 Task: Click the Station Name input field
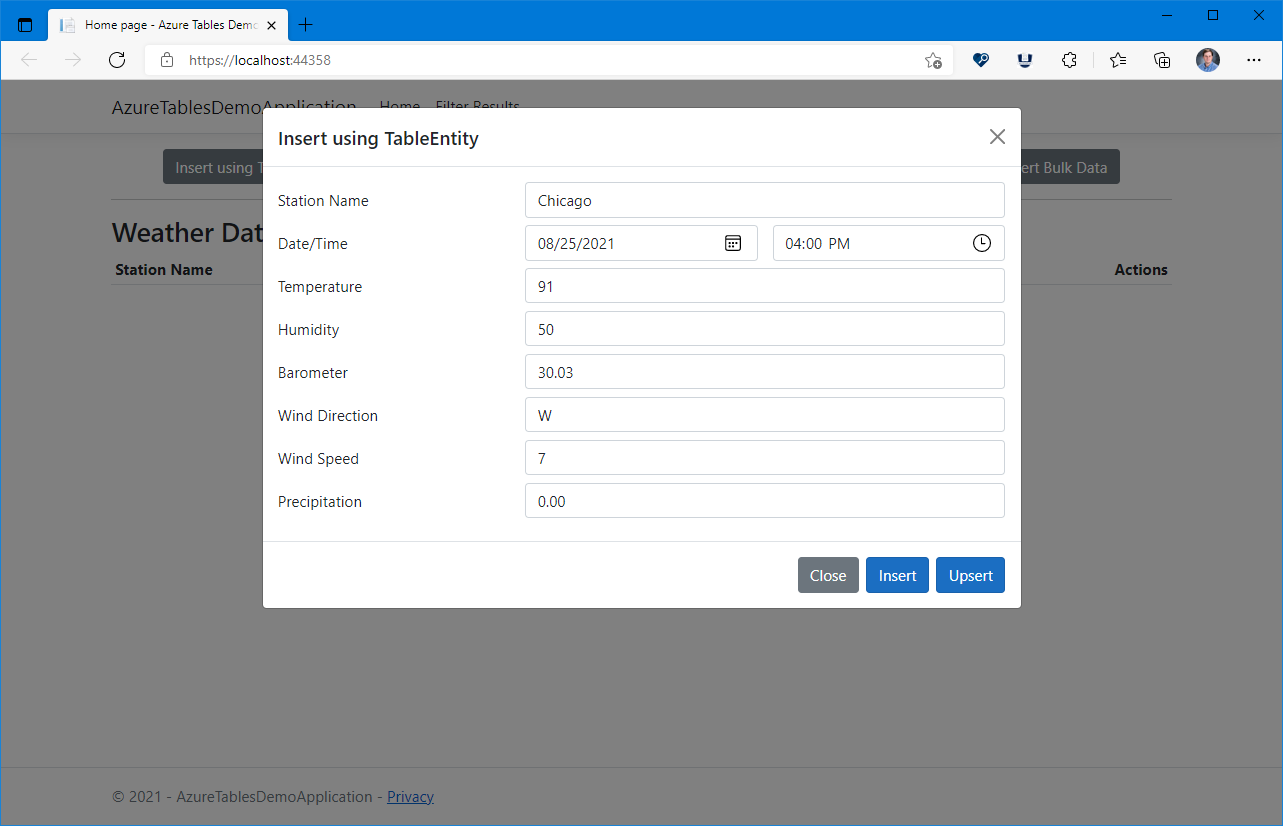coord(764,200)
